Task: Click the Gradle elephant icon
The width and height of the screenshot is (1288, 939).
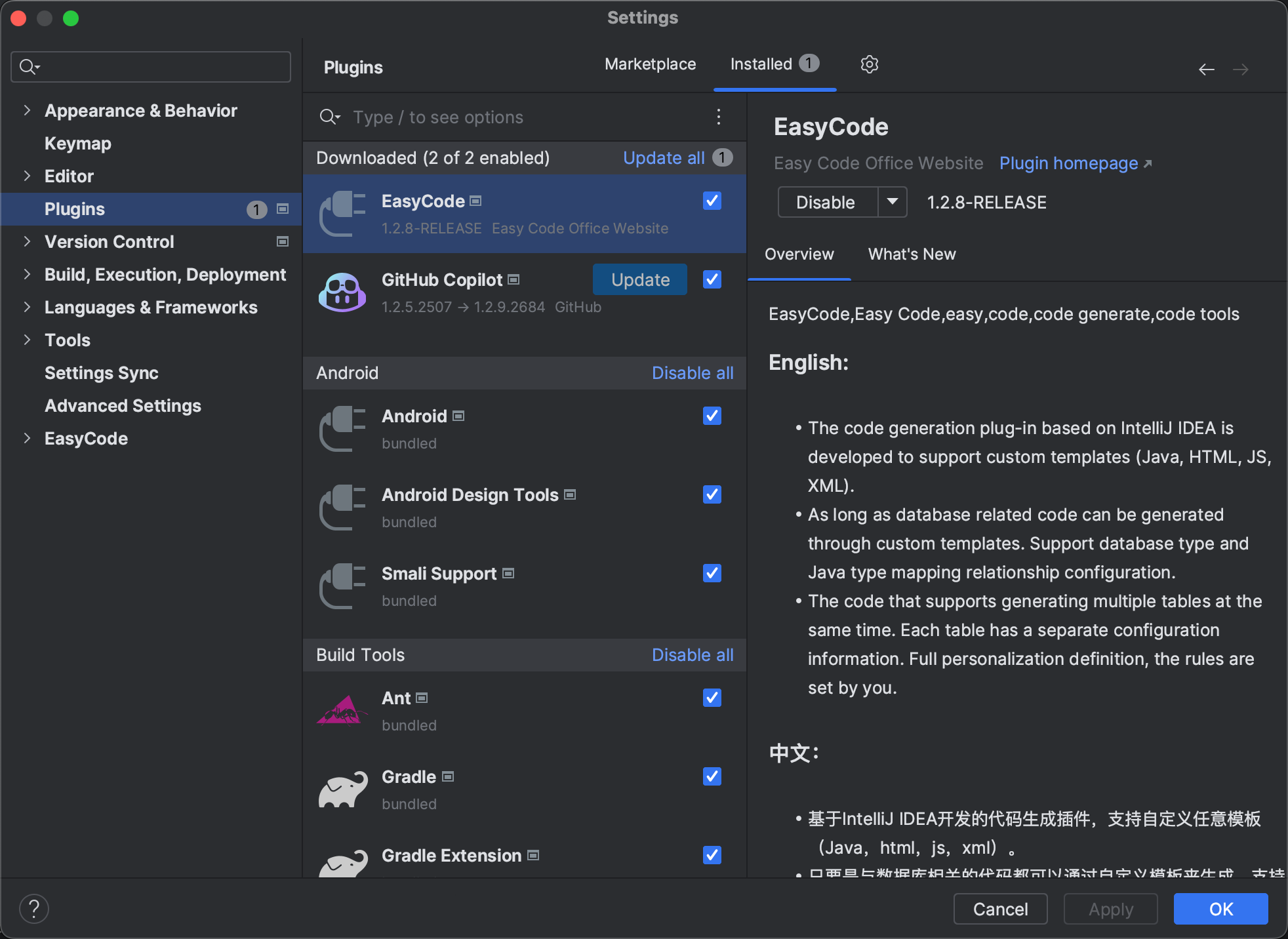Action: [342, 789]
